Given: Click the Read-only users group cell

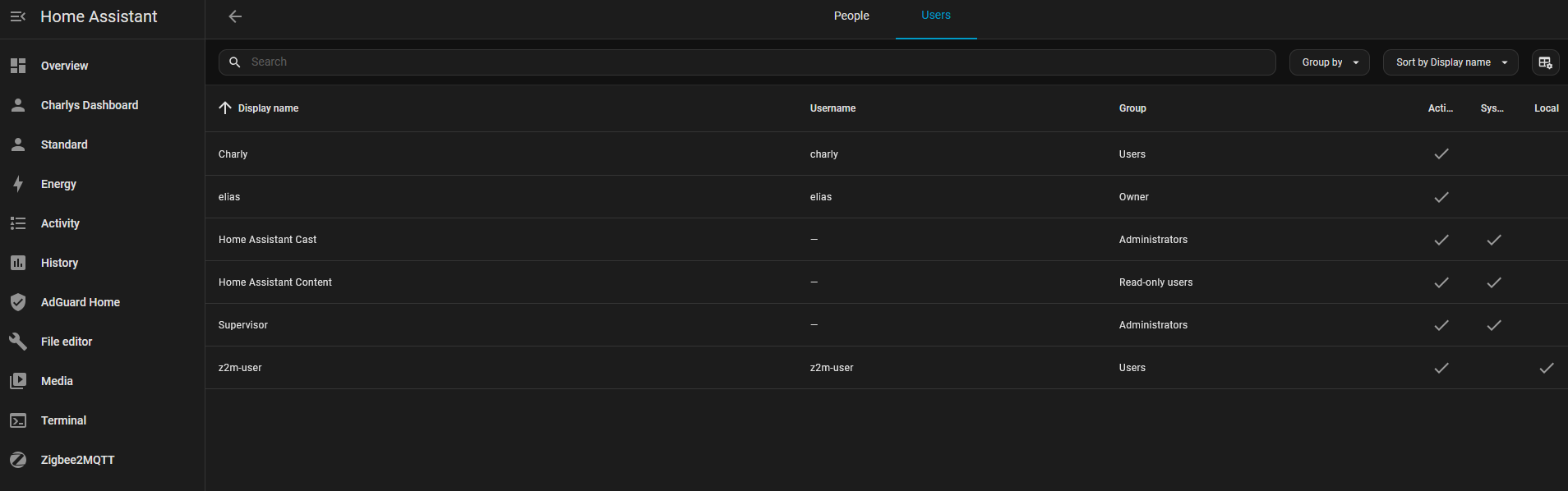Looking at the screenshot, I should 1155,282.
